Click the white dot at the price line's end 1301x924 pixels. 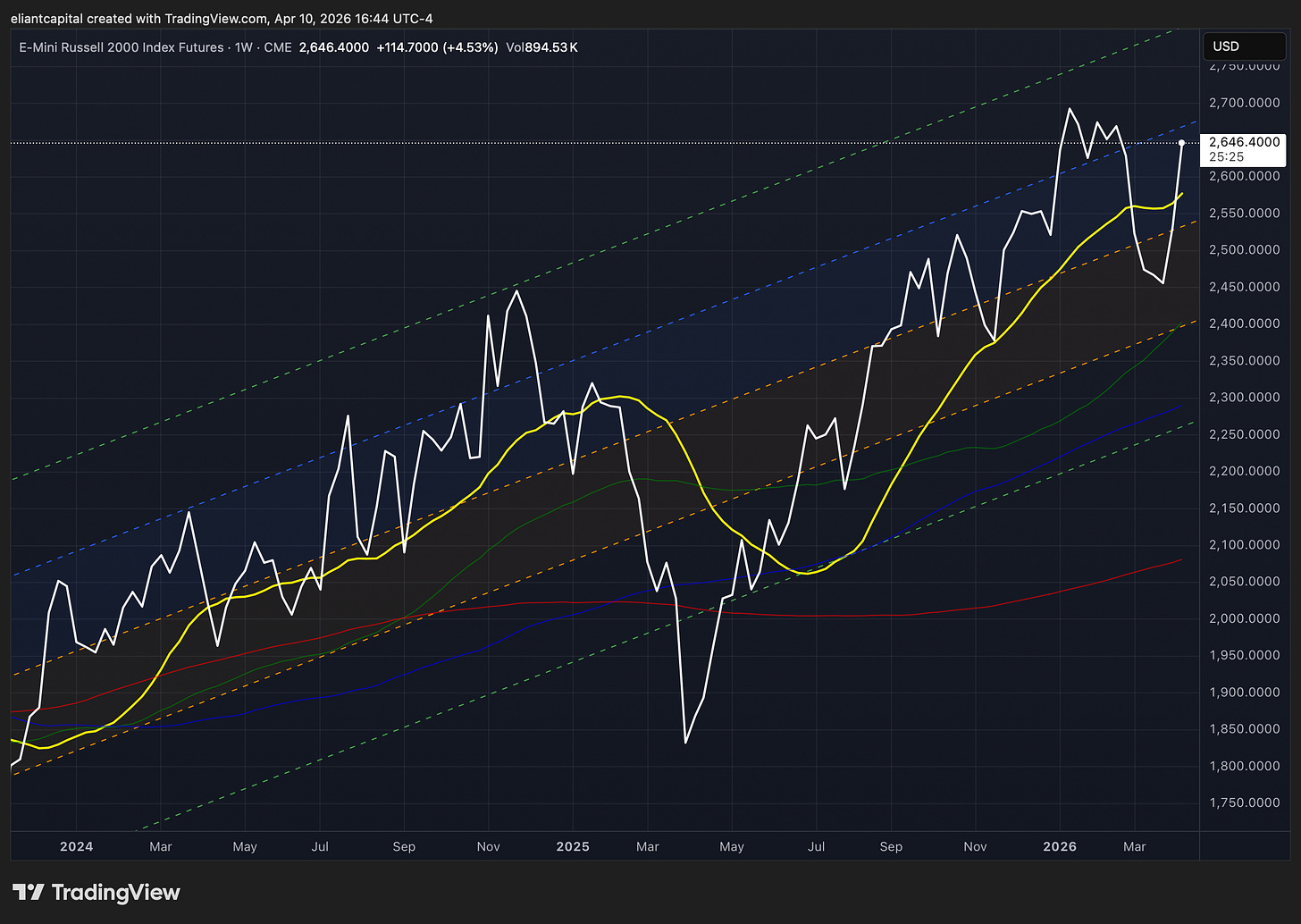tap(1182, 143)
